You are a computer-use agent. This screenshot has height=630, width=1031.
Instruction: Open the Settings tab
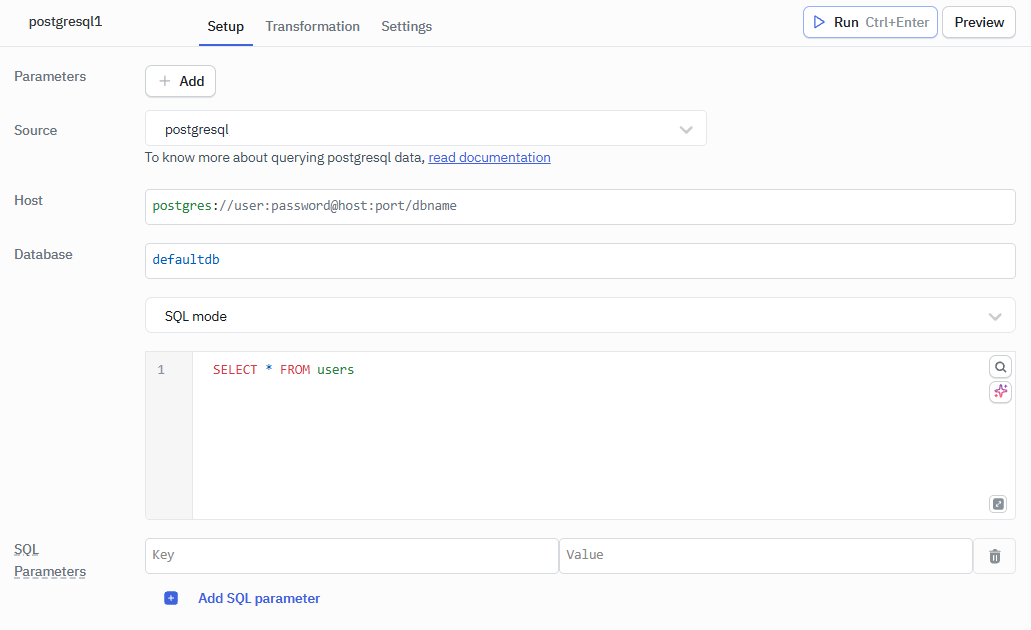tap(406, 26)
